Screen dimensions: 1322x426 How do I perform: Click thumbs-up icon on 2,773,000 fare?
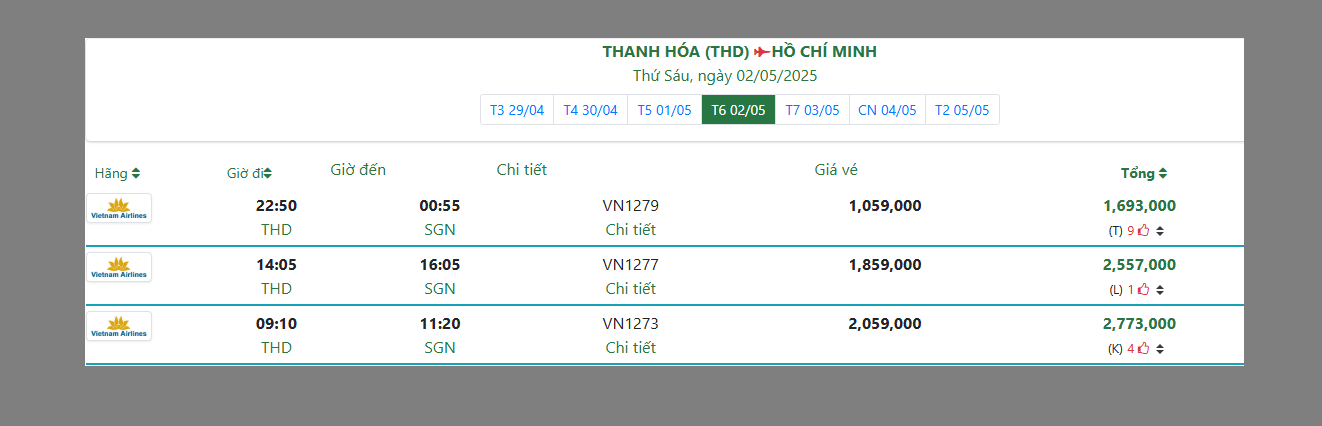tap(1144, 349)
